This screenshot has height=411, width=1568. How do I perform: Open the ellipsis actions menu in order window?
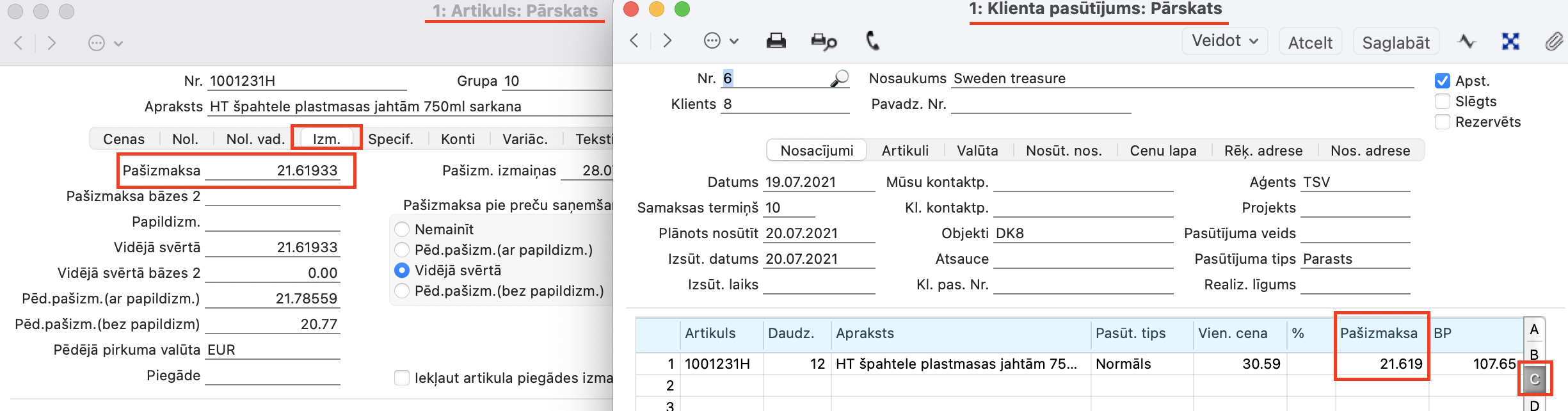pyautogui.click(x=720, y=42)
